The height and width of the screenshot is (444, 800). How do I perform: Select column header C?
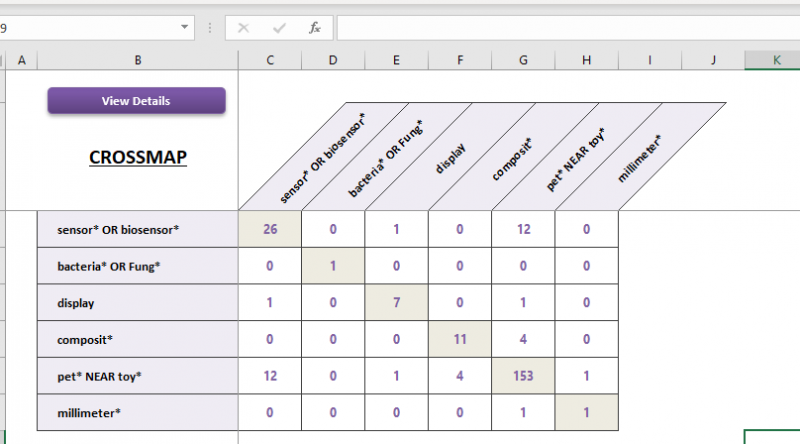[x=270, y=60]
